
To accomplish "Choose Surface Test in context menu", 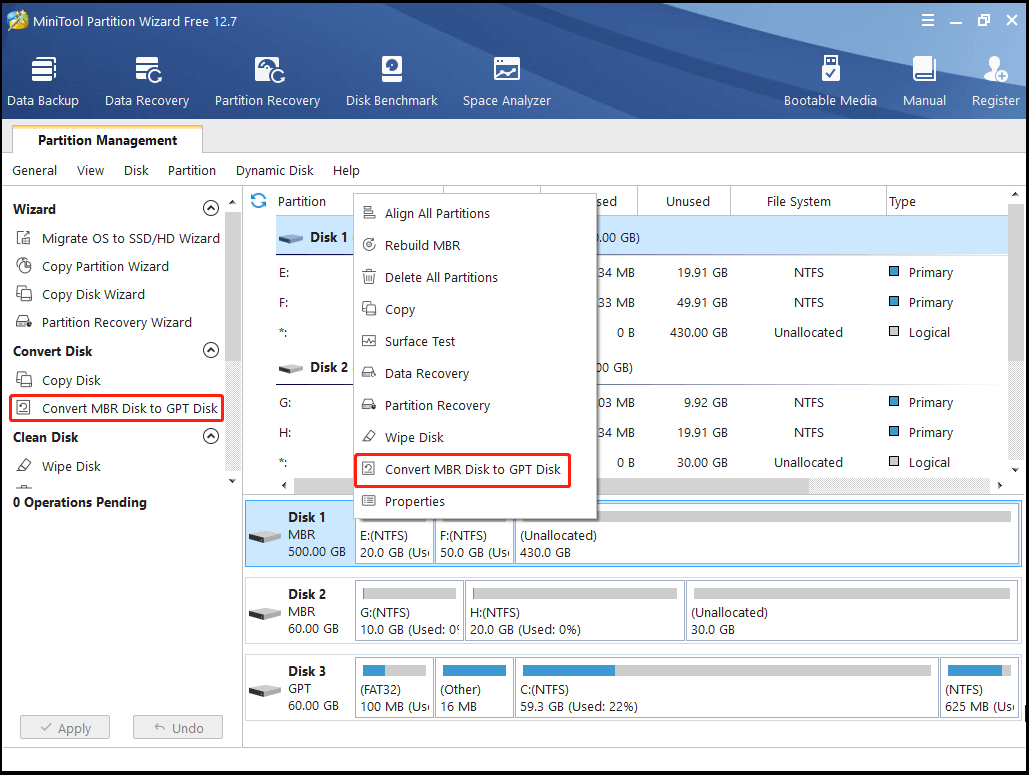I will (474, 341).
